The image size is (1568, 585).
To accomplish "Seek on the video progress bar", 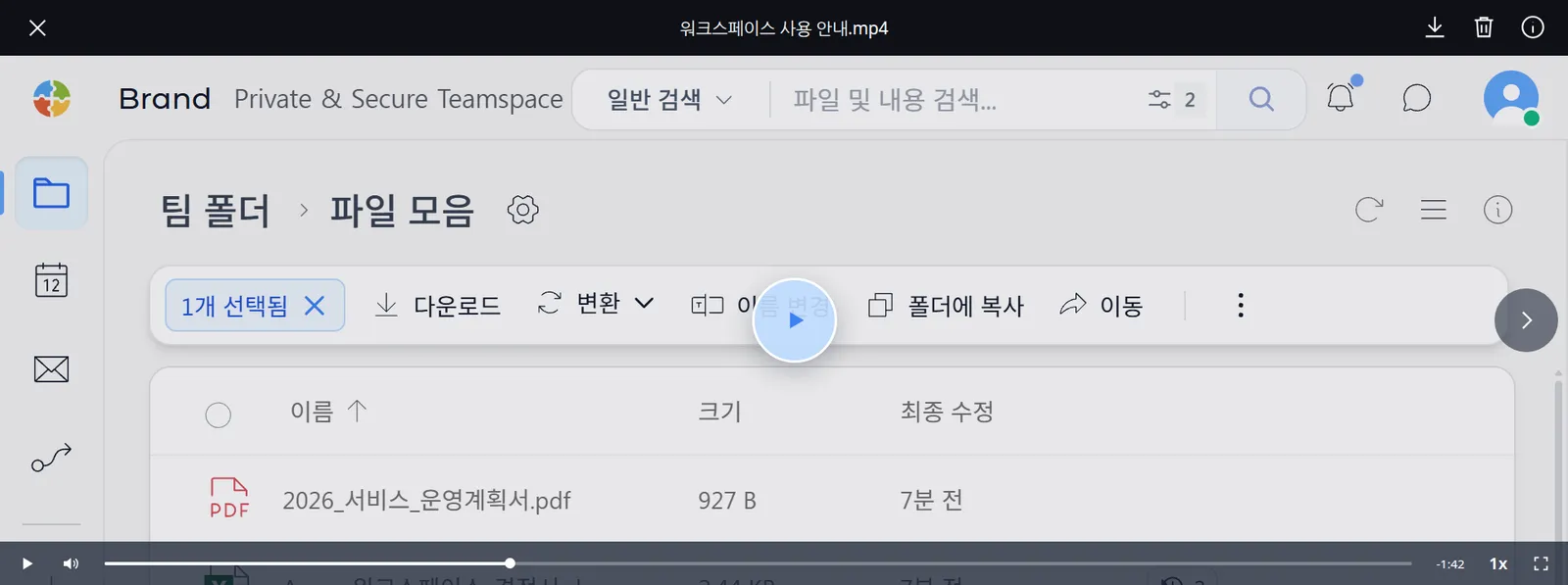I will pos(758,563).
